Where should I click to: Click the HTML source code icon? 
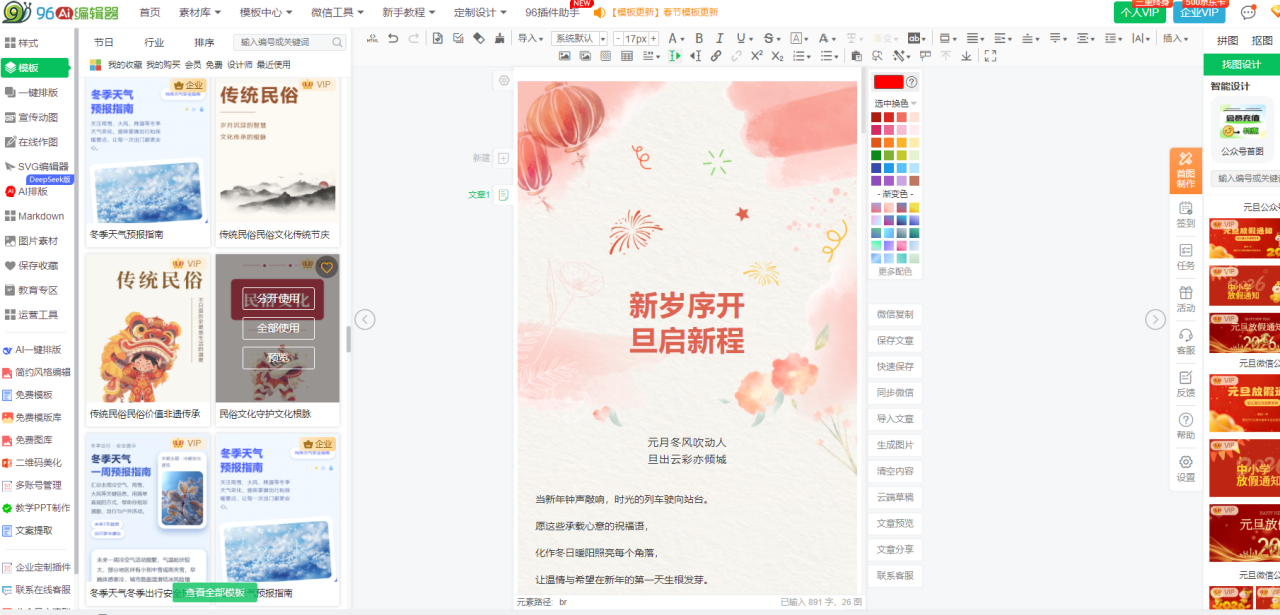372,39
